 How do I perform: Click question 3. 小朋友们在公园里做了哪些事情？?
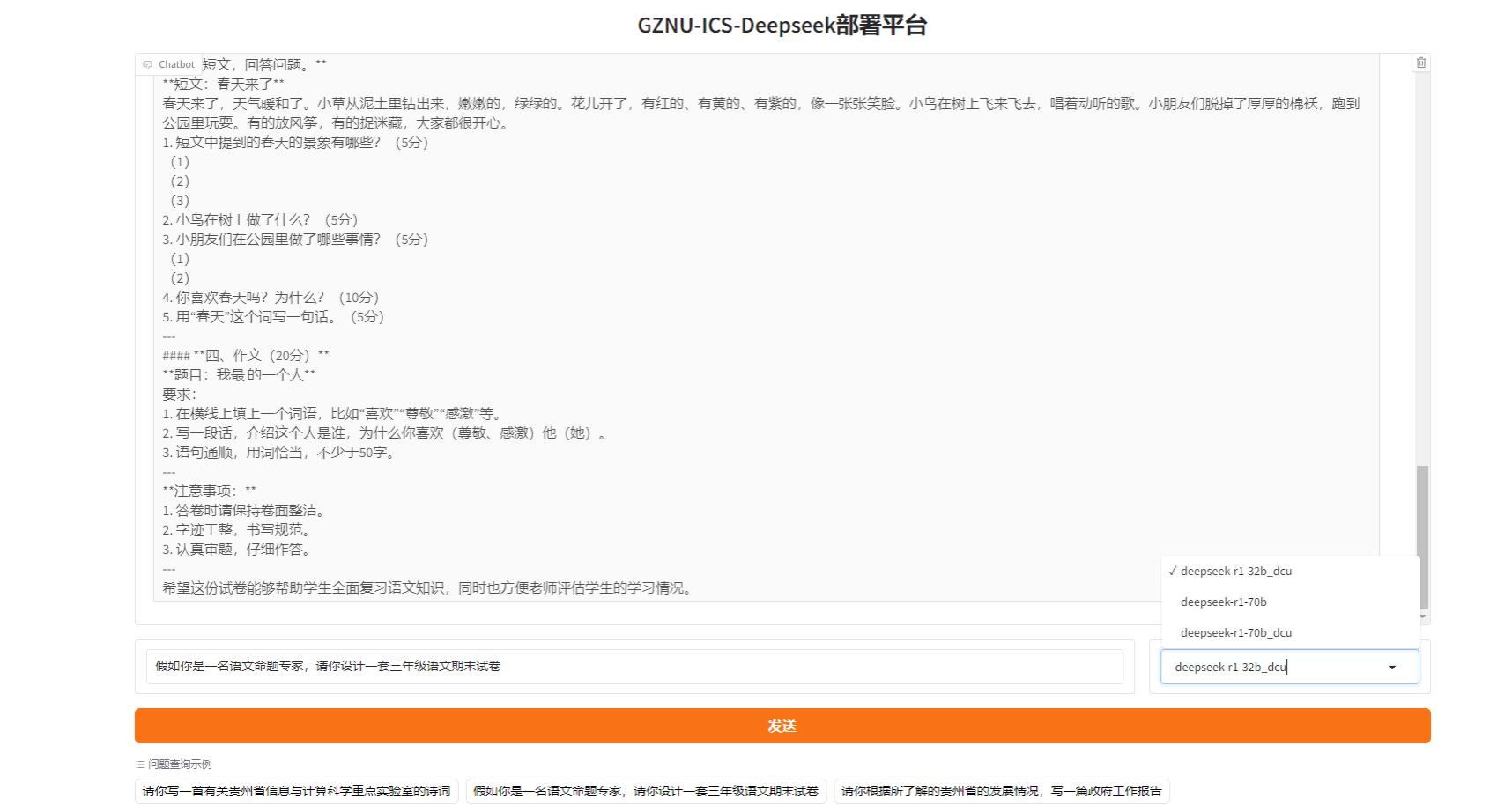pyautogui.click(x=295, y=239)
